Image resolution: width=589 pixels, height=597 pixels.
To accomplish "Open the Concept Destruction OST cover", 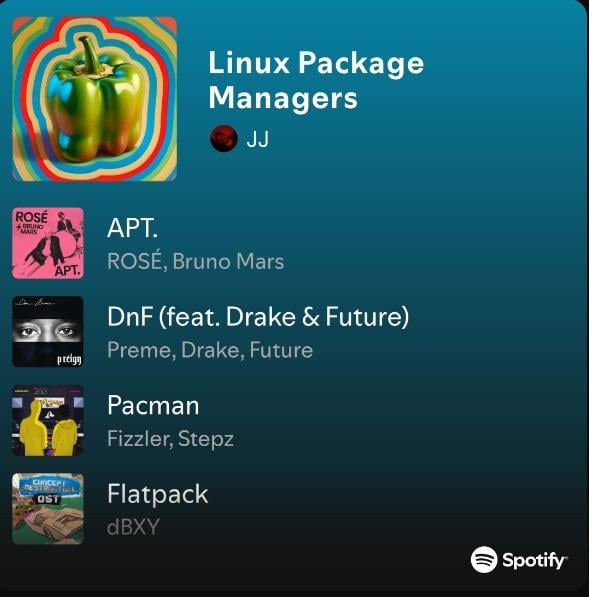I will (48, 509).
